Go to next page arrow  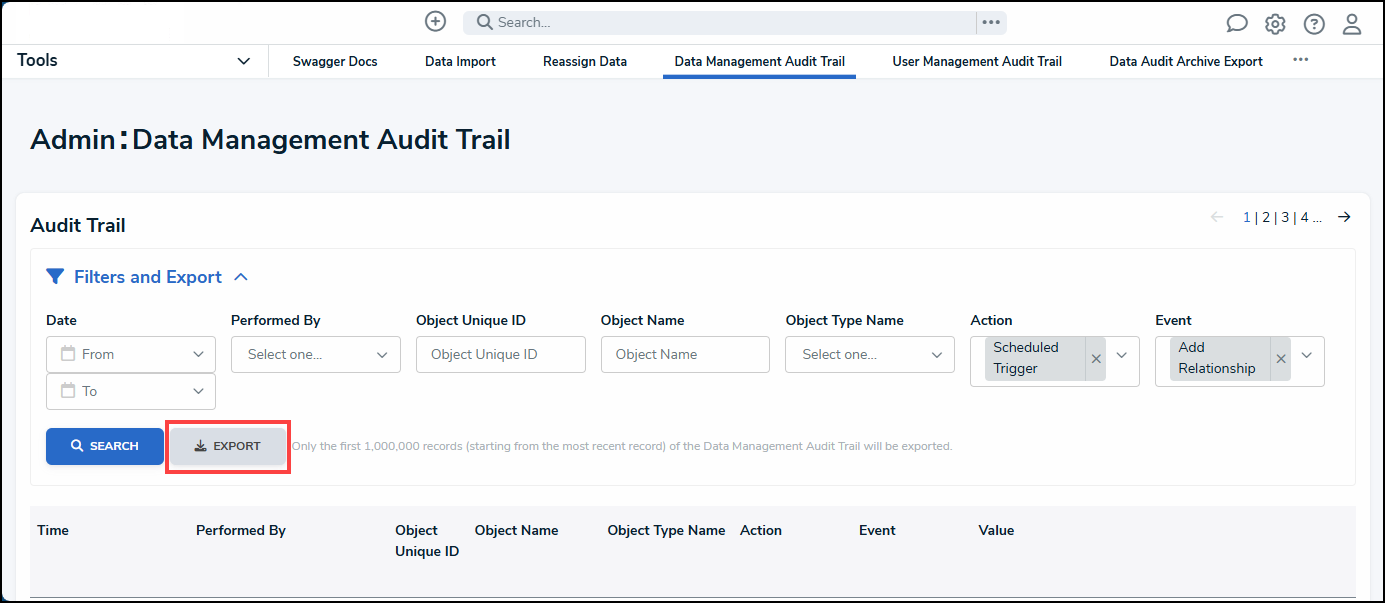1344,217
